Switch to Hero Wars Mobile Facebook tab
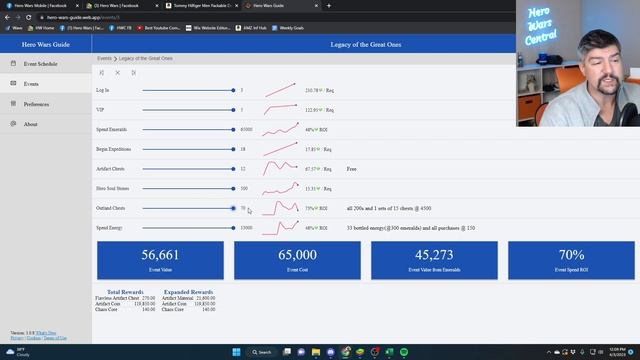 (41, 6)
